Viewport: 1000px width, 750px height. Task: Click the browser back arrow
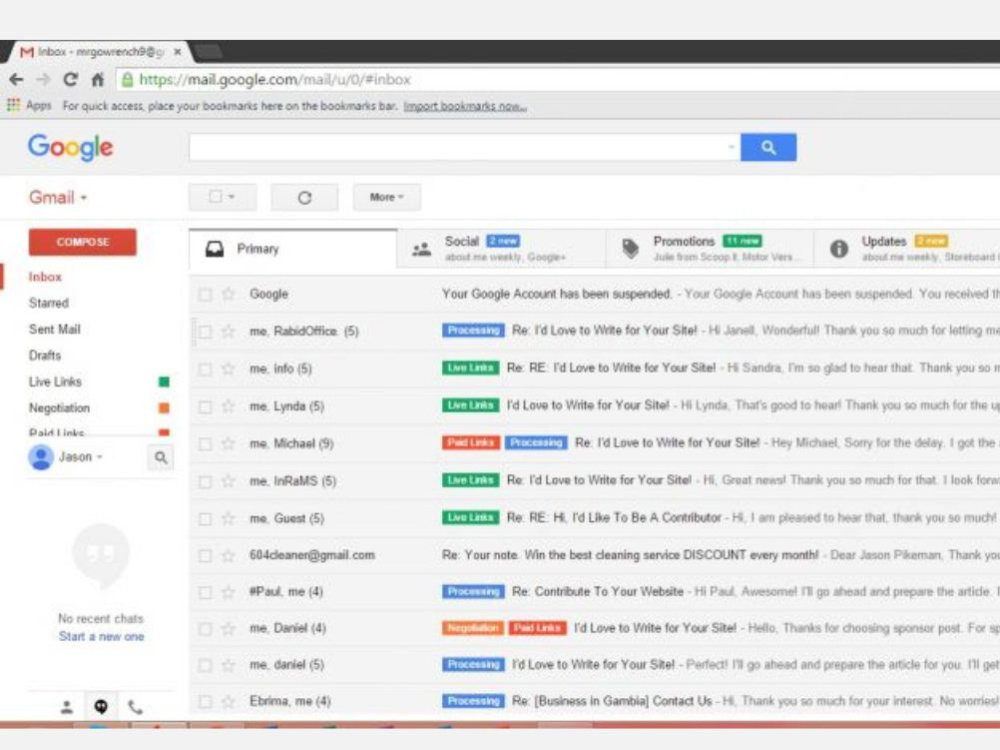(x=17, y=79)
